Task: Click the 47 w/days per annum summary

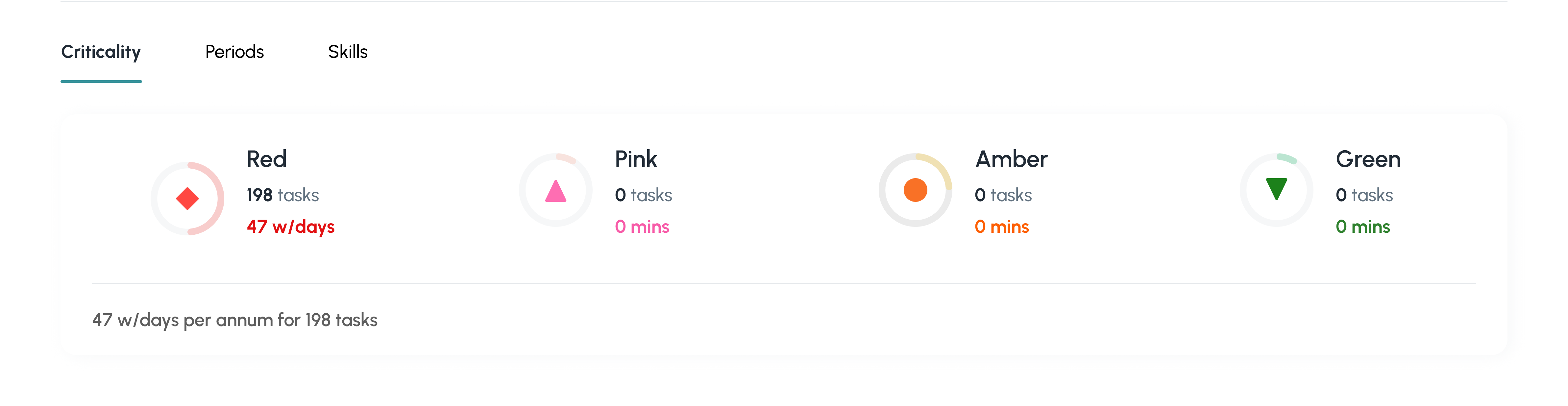Action: click(x=235, y=320)
